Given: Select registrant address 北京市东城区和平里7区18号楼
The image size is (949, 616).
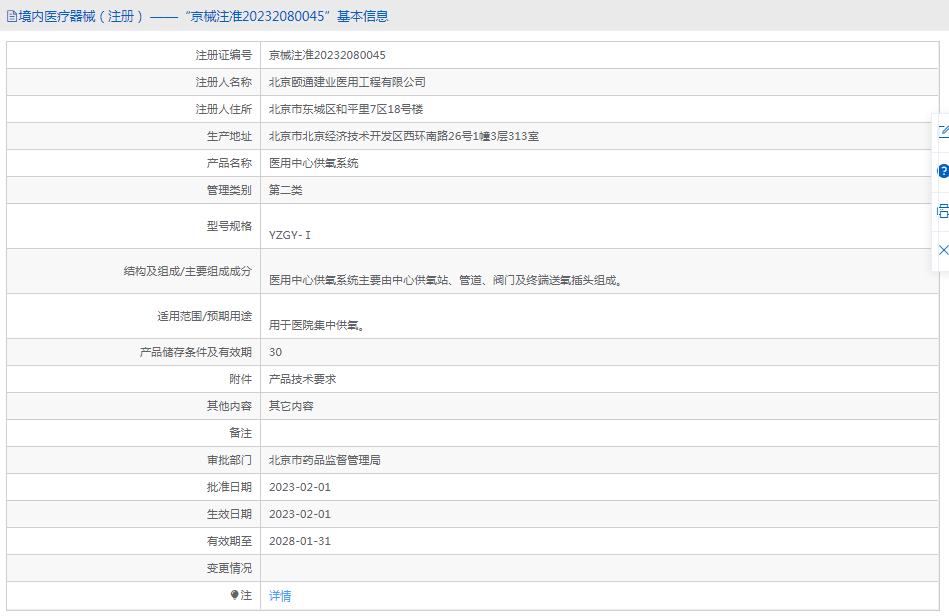Looking at the screenshot, I should (346, 109).
